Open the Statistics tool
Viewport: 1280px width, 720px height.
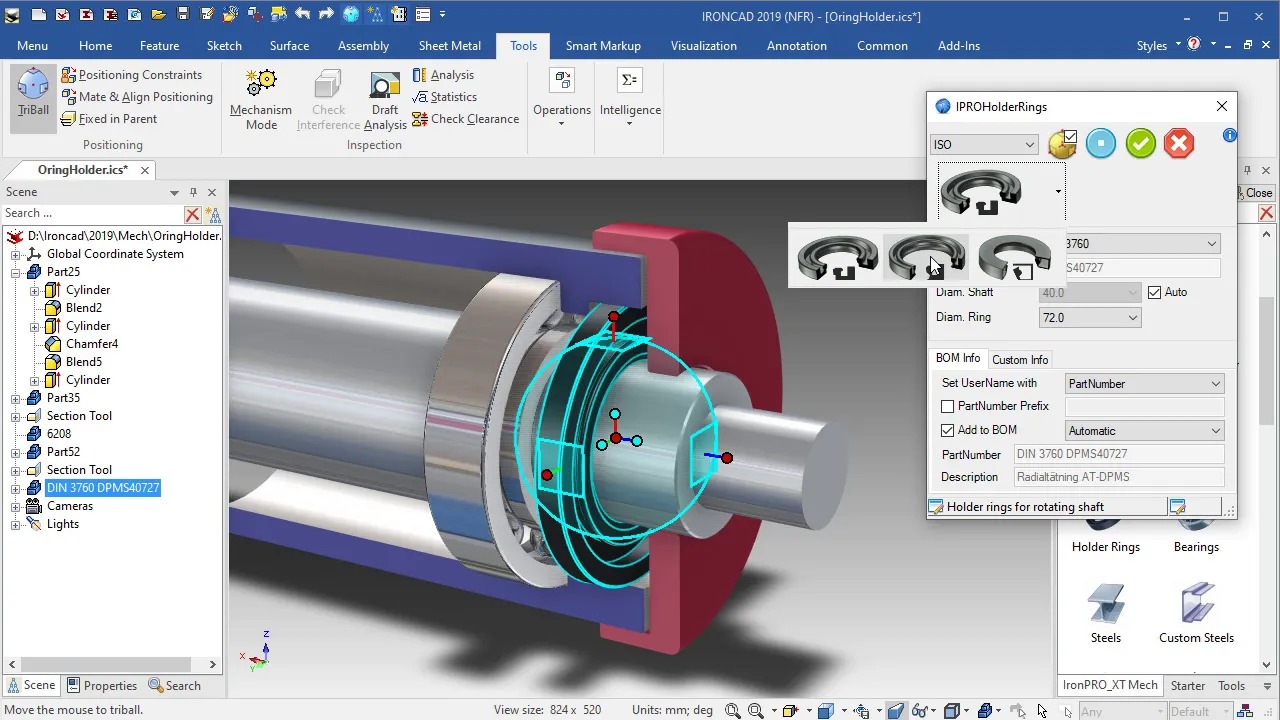coord(444,97)
